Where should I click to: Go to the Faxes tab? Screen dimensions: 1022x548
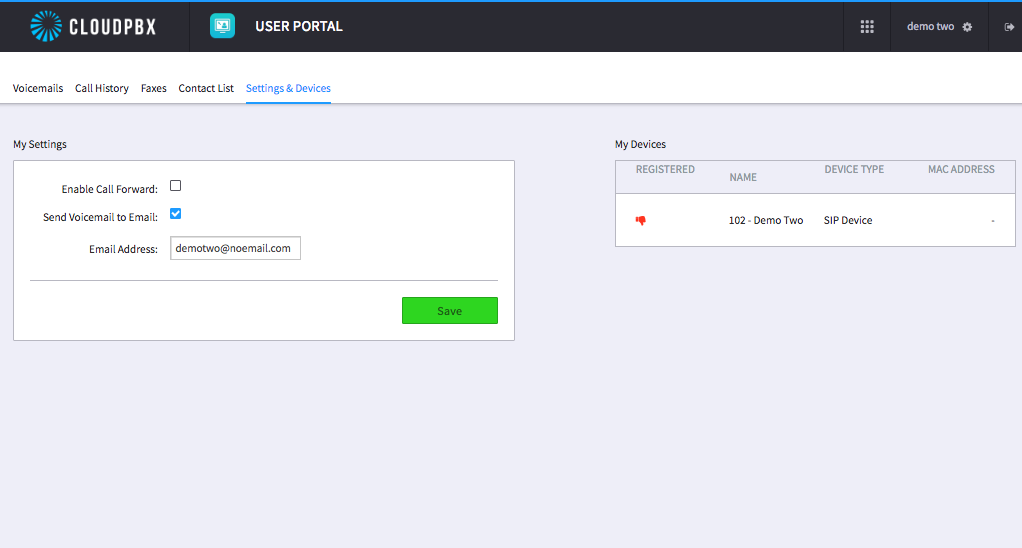(x=153, y=88)
